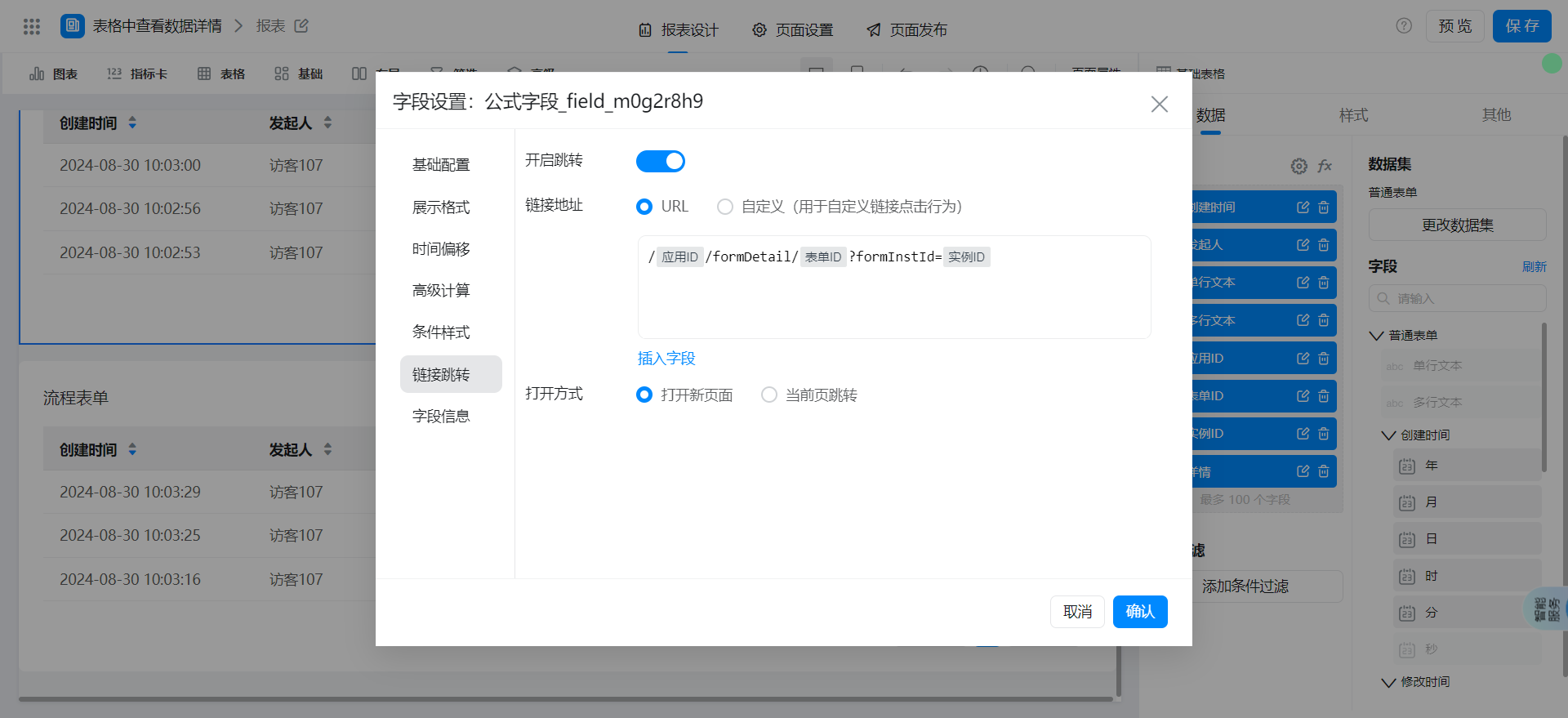Open the 页面设置 top tab
Viewport: 1568px width, 718px height.
(x=792, y=30)
